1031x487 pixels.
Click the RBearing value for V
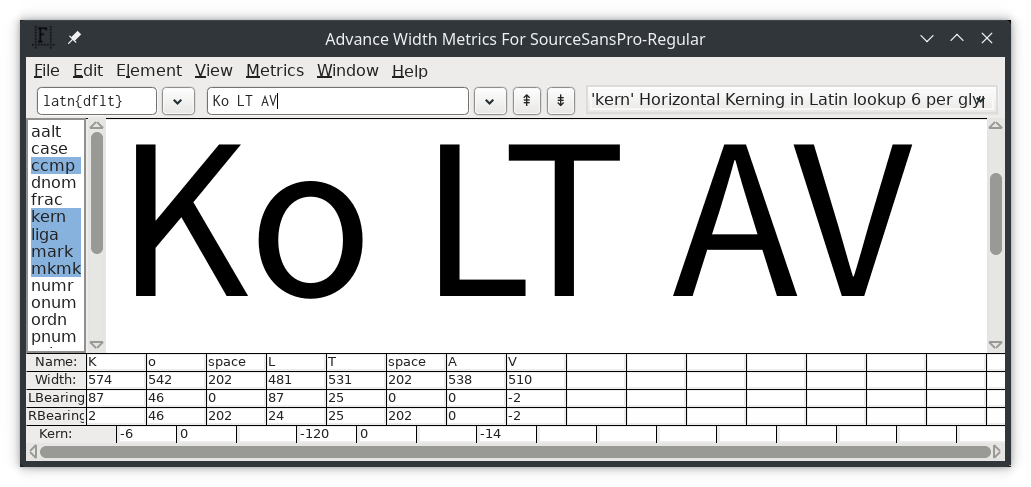tap(536, 416)
